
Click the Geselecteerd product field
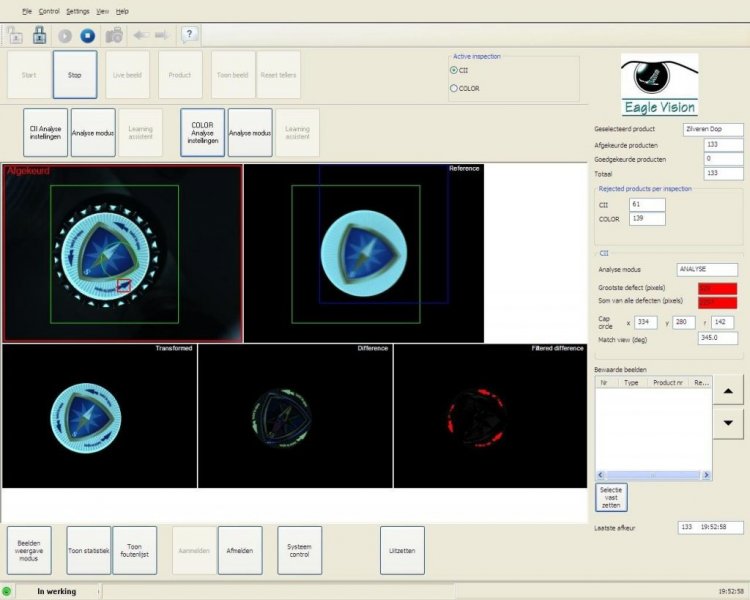pyautogui.click(x=713, y=129)
